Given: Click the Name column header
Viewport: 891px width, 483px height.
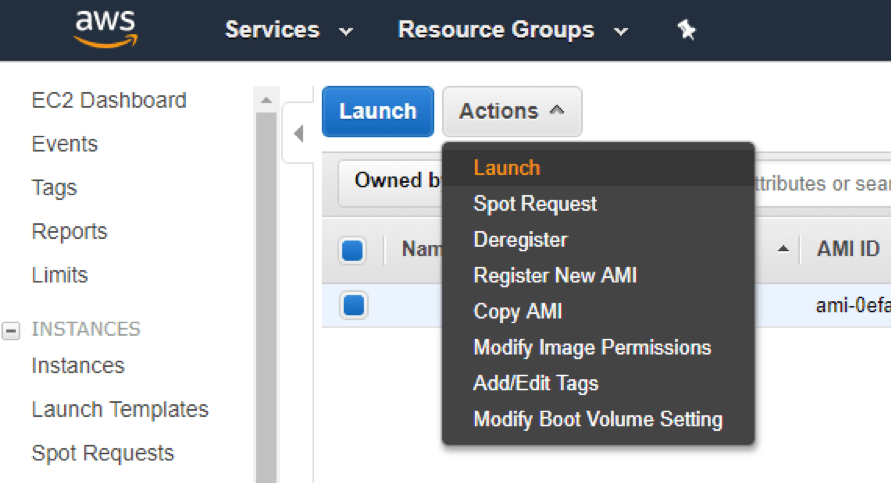Looking at the screenshot, I should point(421,248).
